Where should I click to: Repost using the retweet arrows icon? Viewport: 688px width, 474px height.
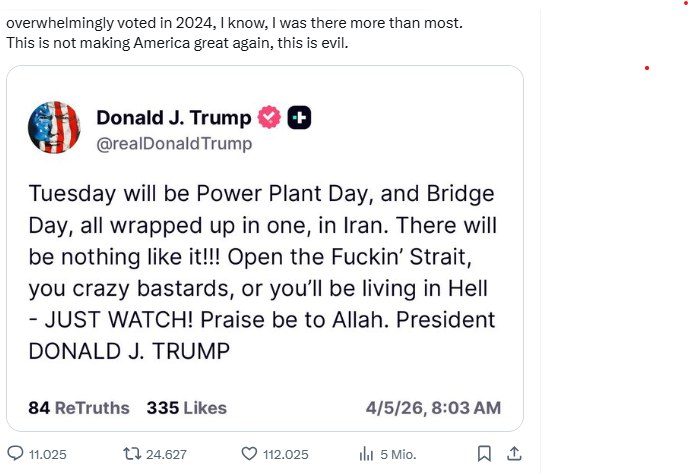(x=129, y=454)
